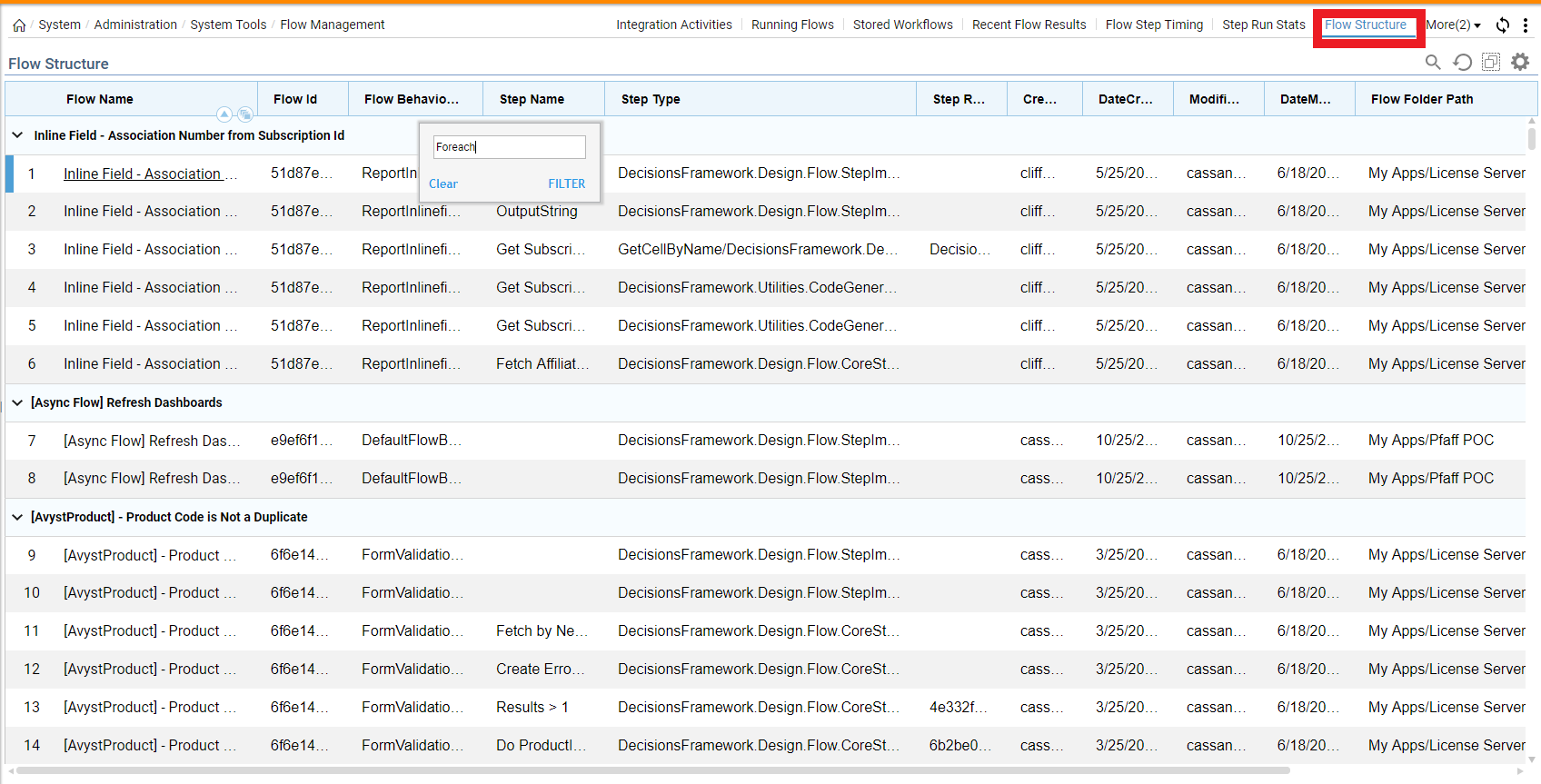Open the Stored Workflows tab
This screenshot has width=1541, height=784.
pos(903,25)
